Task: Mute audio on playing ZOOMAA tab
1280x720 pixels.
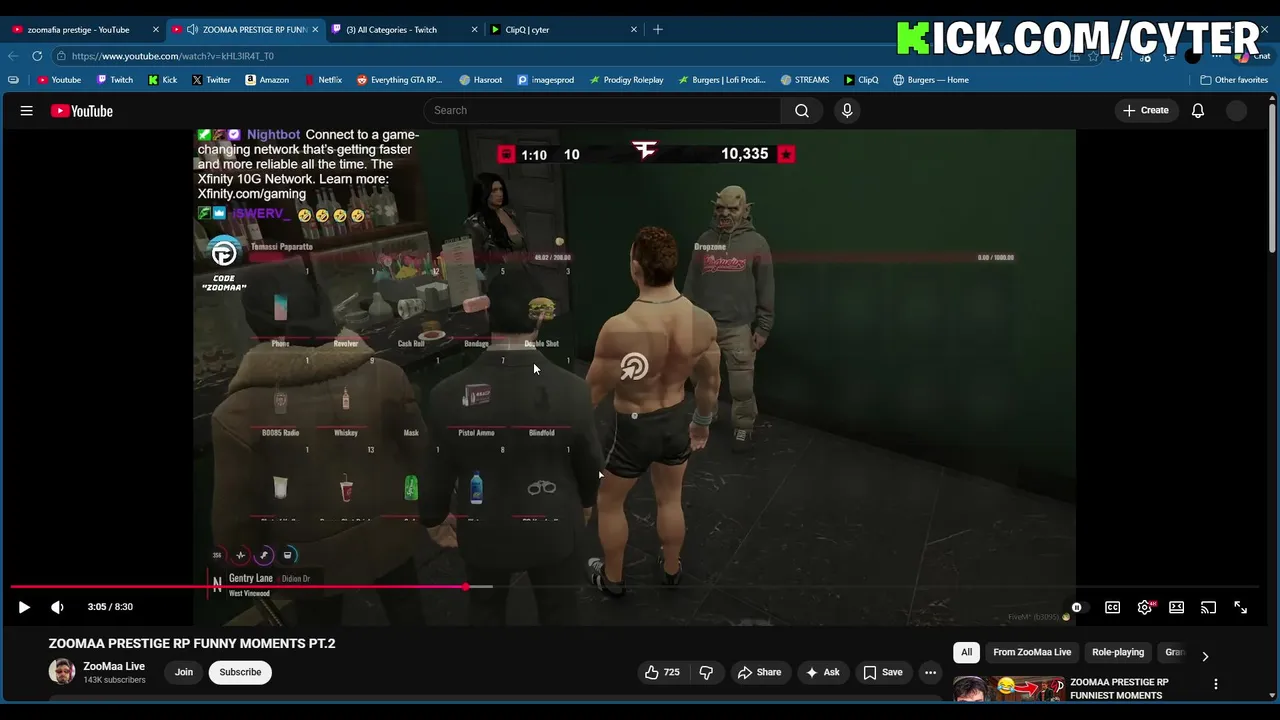Action: (x=192, y=29)
